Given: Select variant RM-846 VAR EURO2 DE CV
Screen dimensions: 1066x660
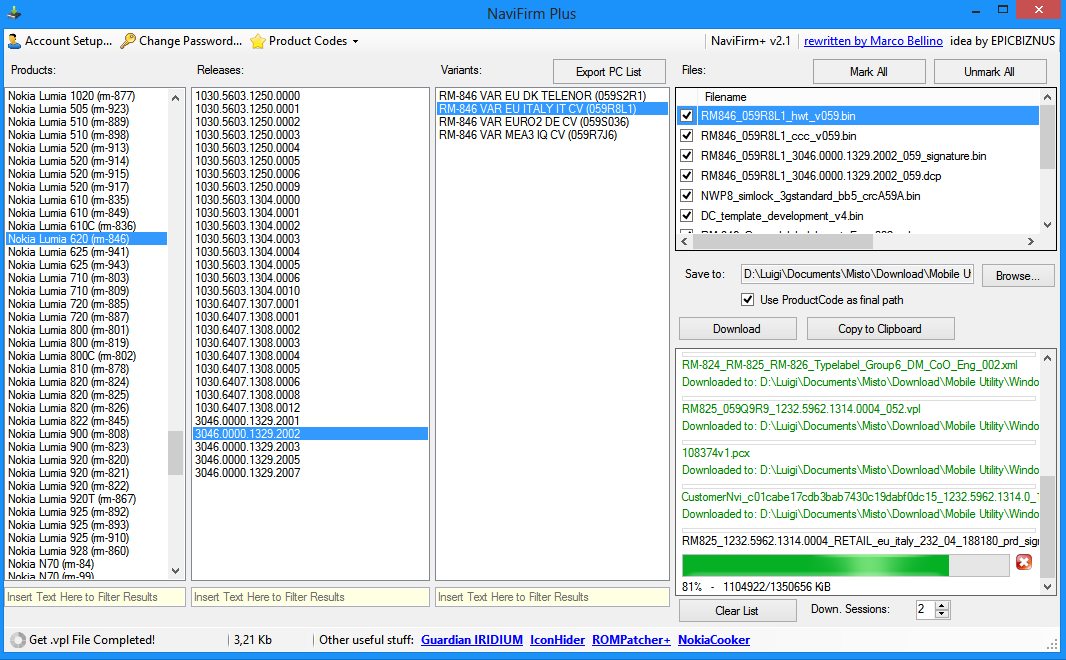Looking at the screenshot, I should click(x=551, y=122).
